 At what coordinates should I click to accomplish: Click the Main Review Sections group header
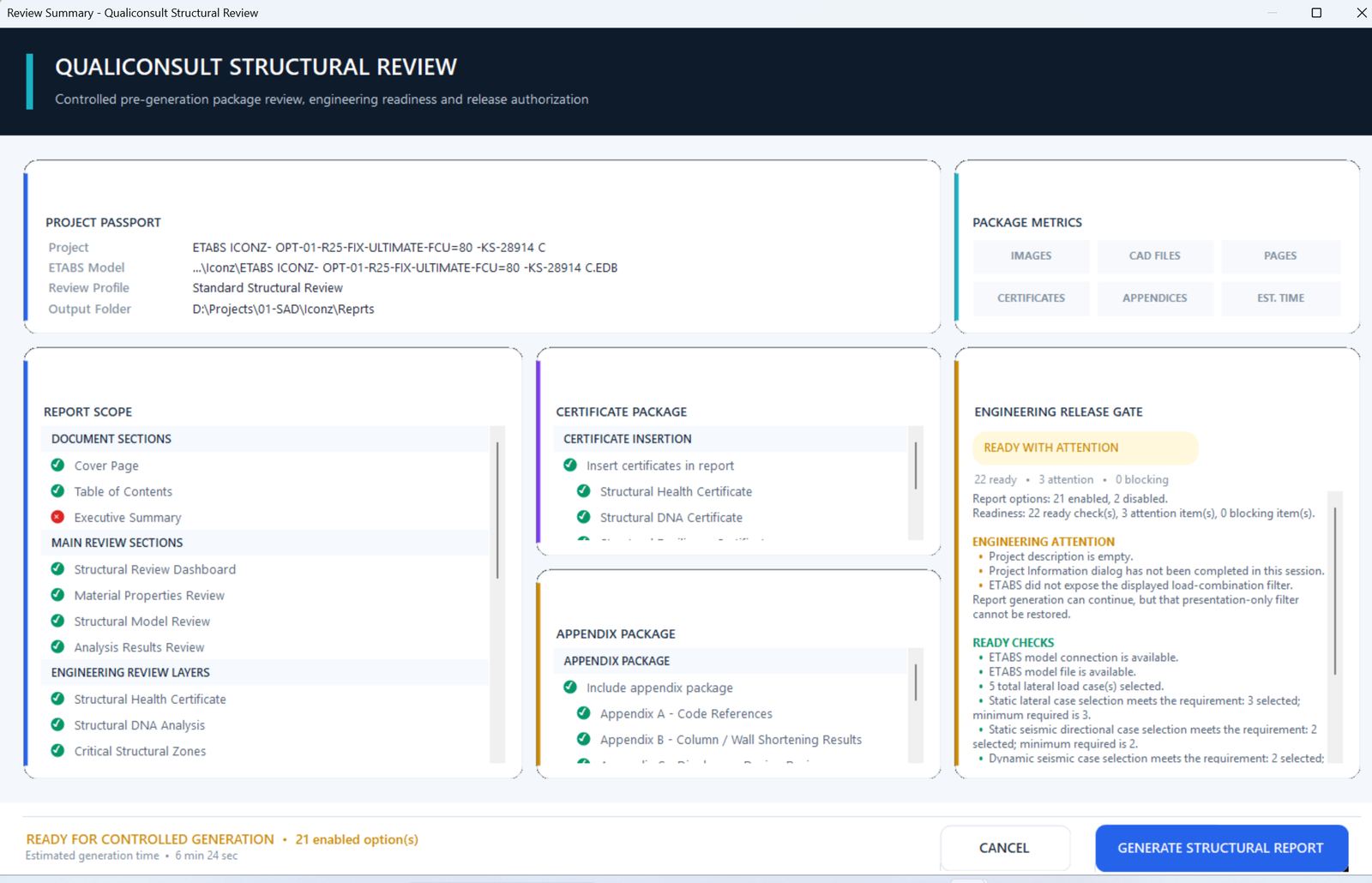coord(265,543)
